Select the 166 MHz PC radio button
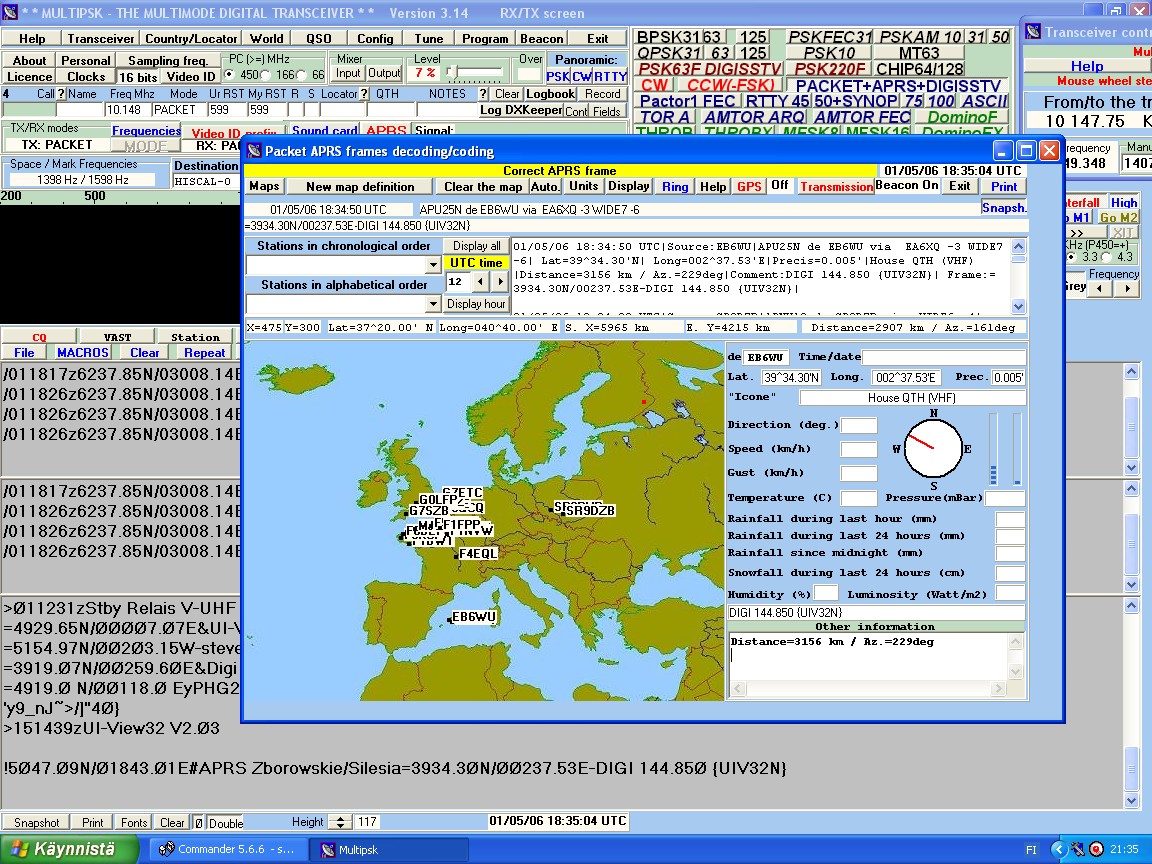This screenshot has width=1152, height=864. click(267, 75)
